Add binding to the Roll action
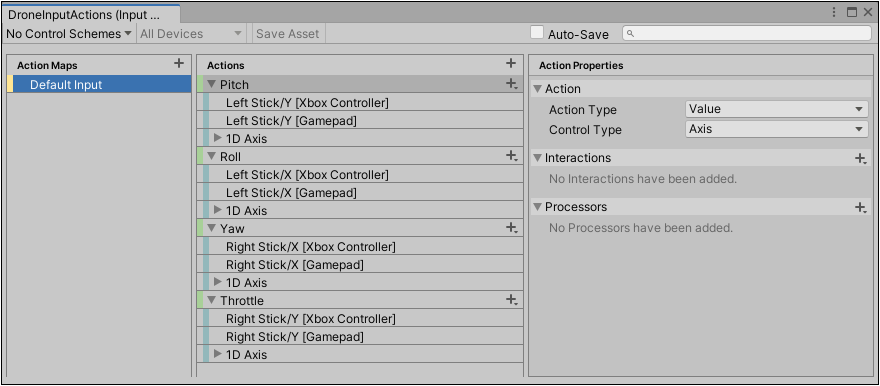Image resolution: width=880 pixels, height=386 pixels. [x=511, y=156]
